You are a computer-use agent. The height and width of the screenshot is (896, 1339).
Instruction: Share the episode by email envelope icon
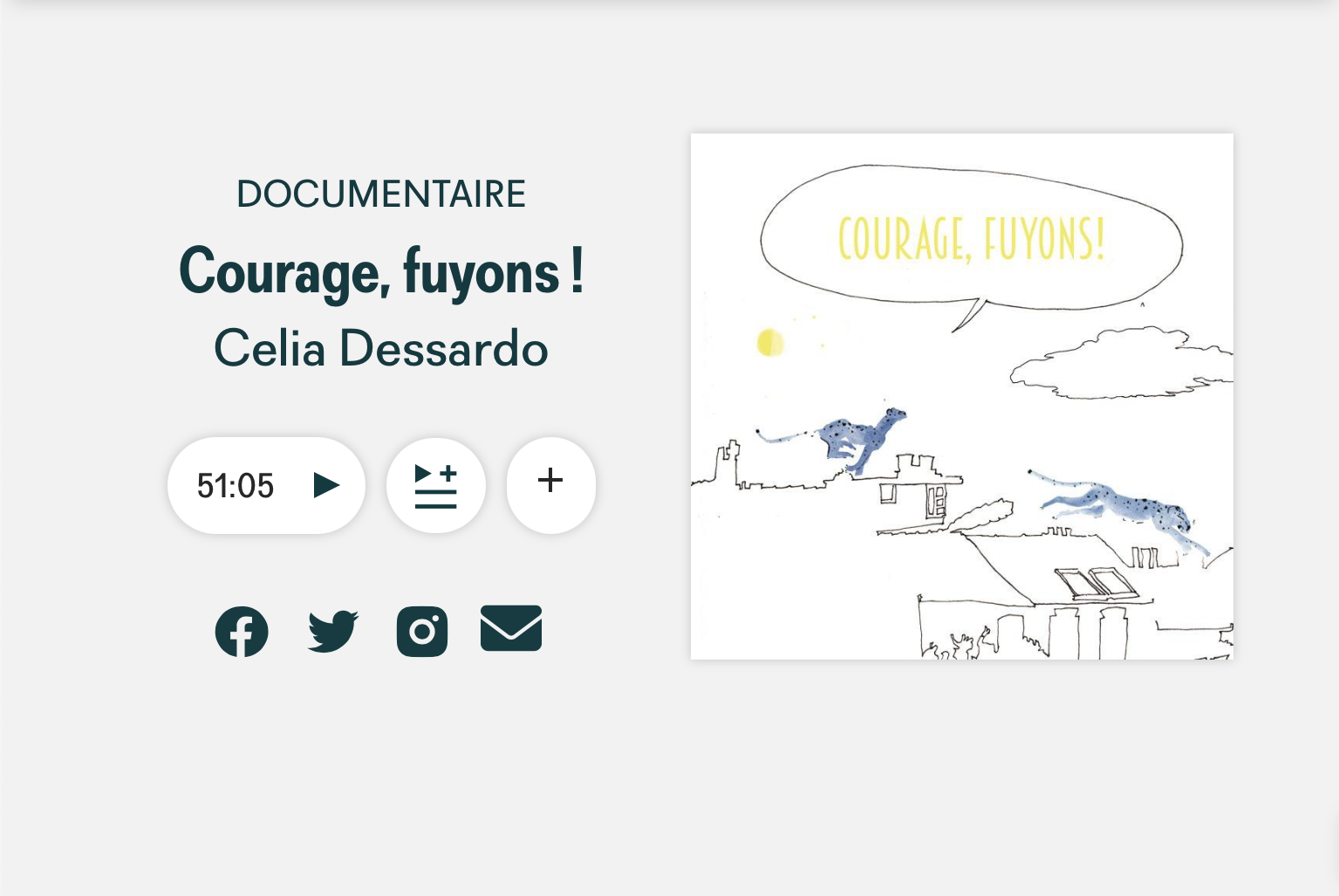(511, 628)
